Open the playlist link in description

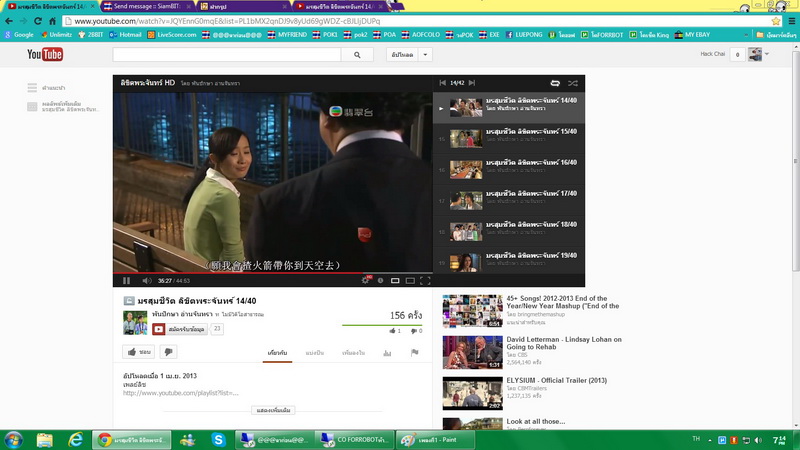(x=181, y=393)
